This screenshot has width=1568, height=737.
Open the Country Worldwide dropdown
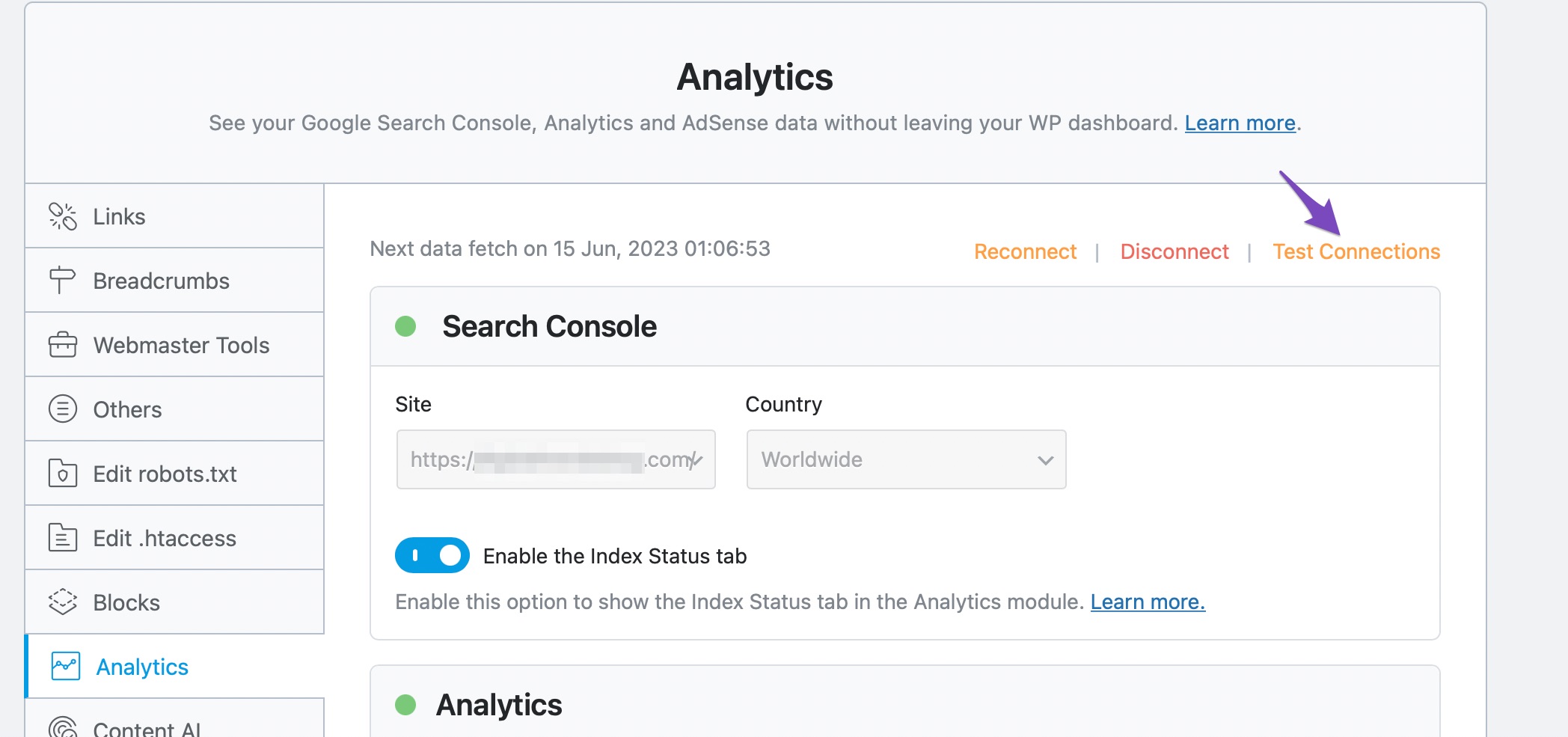(906, 459)
